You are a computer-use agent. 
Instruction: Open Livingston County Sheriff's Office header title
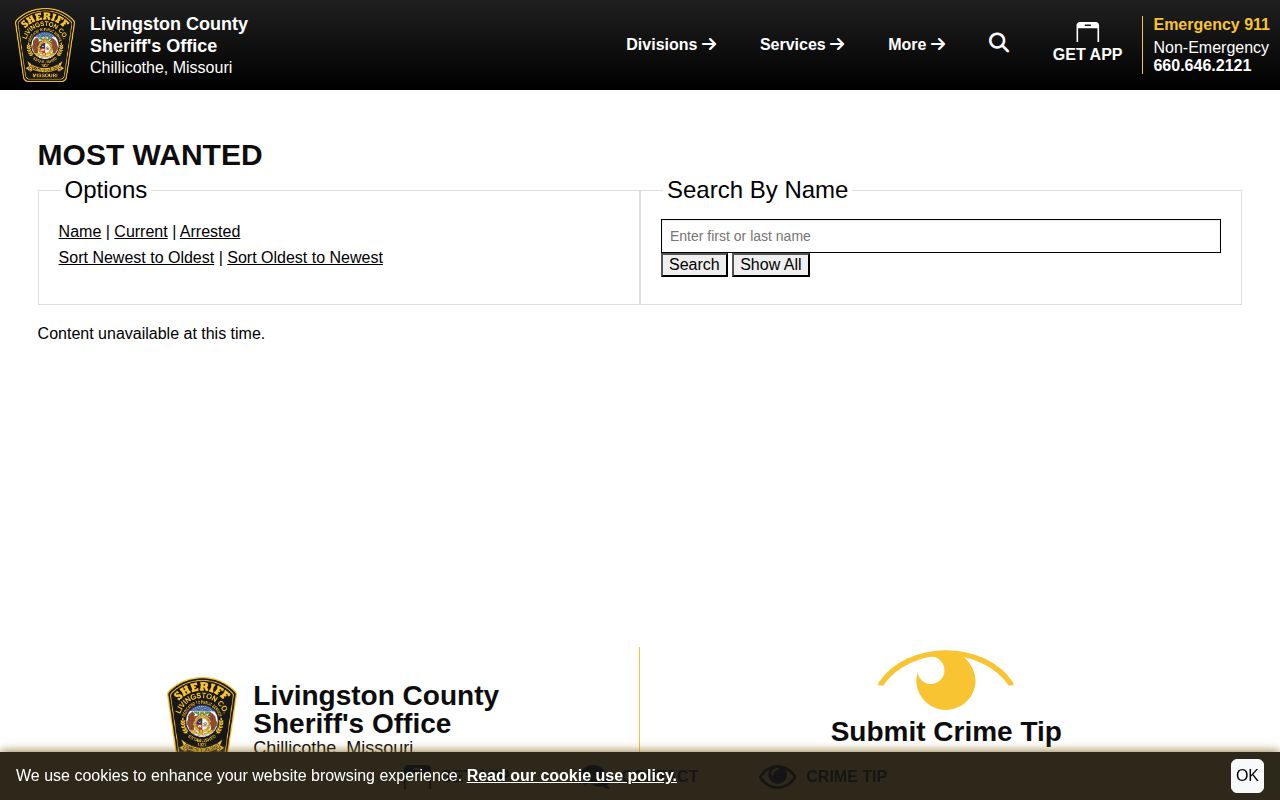(169, 35)
